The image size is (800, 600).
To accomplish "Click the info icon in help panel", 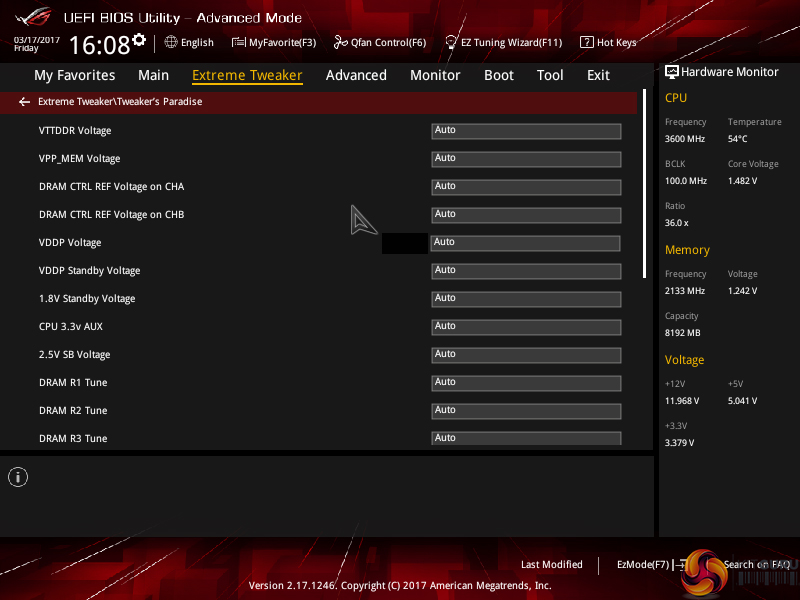I will click(x=18, y=477).
